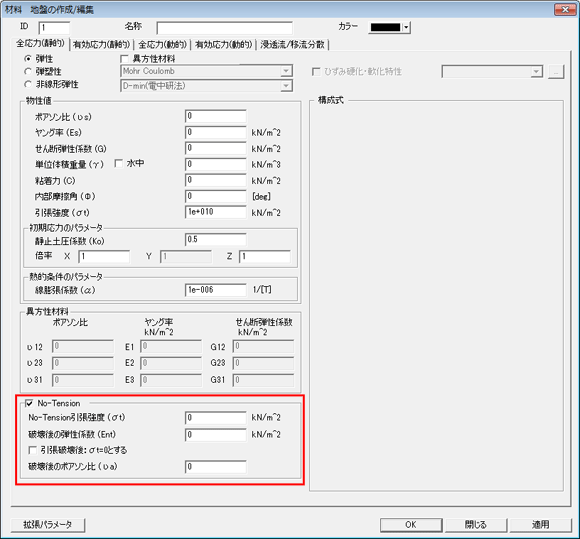Click the OK button
This screenshot has height=539, width=580.
click(x=411, y=525)
